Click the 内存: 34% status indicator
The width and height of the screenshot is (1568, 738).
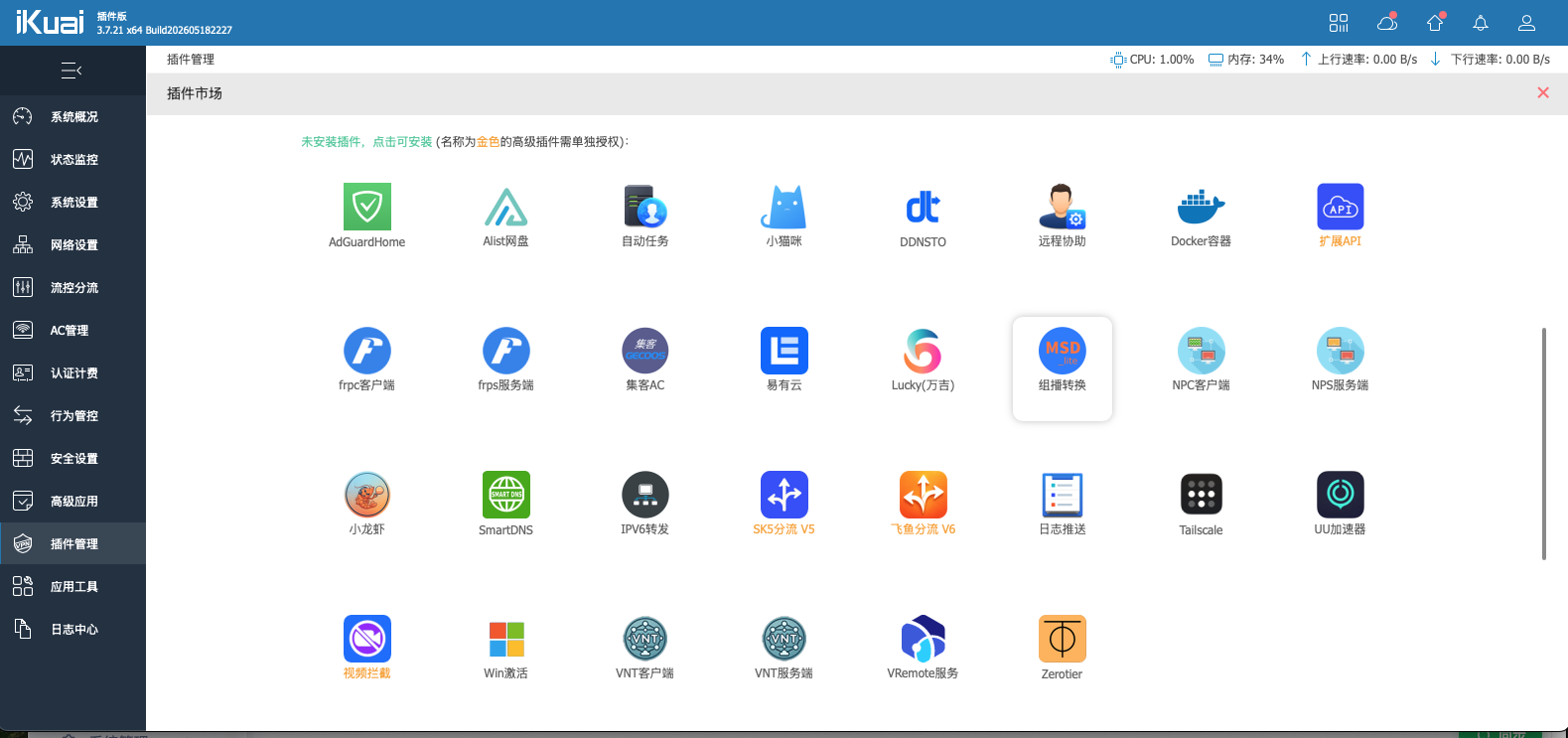click(1246, 60)
